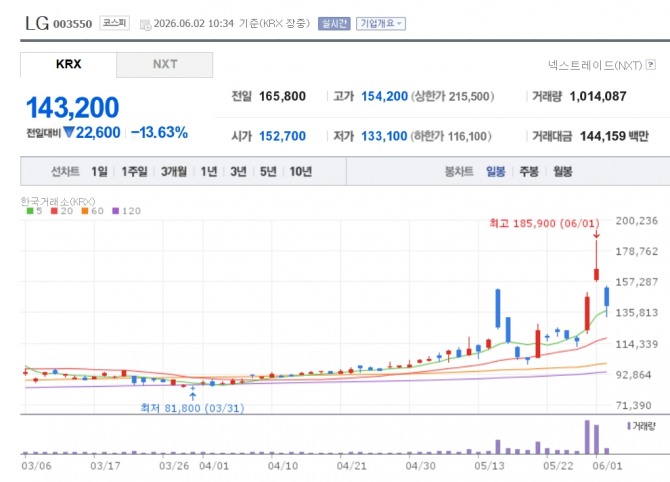Select the 1일 line chart period
Viewport: 670px width, 482px height.
coord(99,171)
